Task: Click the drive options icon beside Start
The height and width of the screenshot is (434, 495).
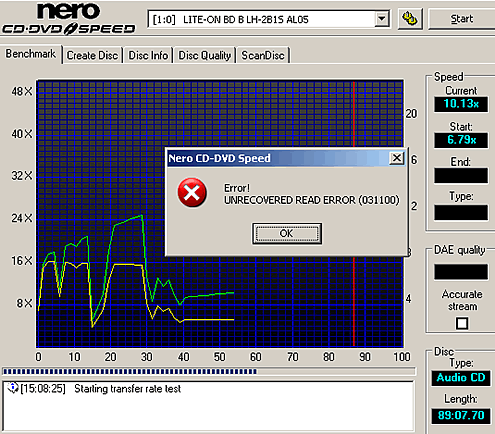Action: coord(410,19)
